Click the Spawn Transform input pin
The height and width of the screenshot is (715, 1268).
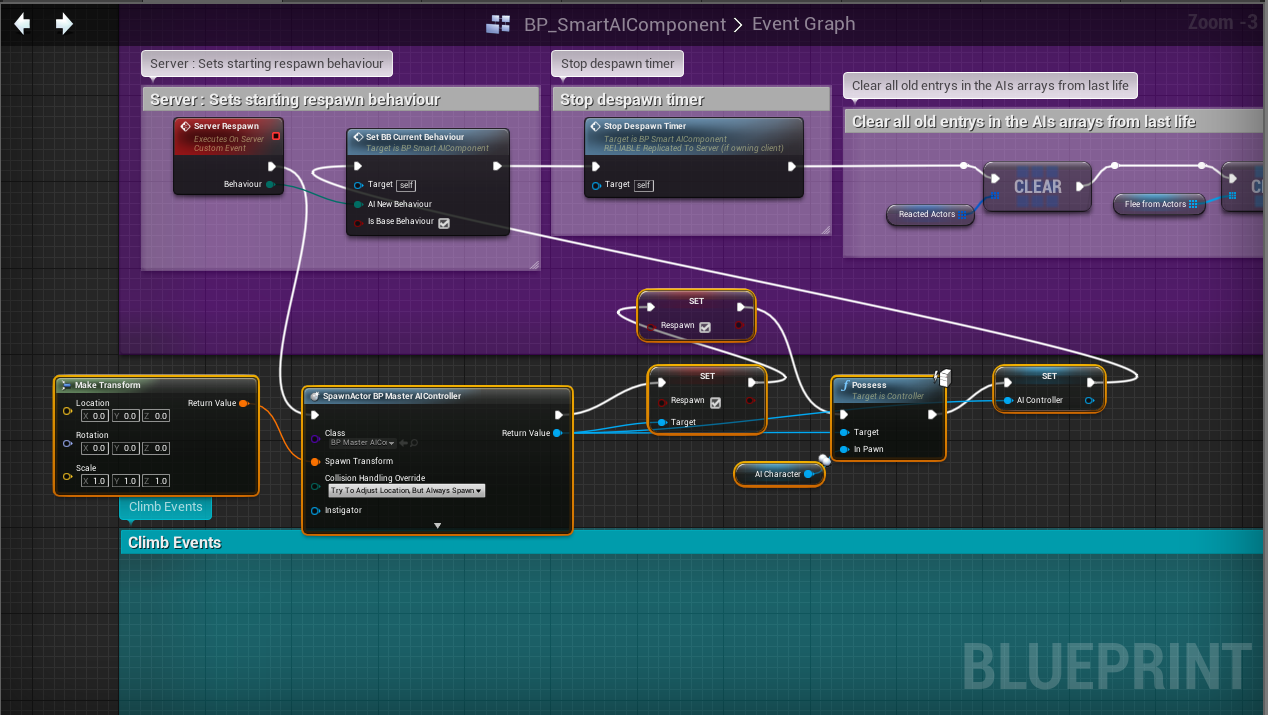coord(315,461)
